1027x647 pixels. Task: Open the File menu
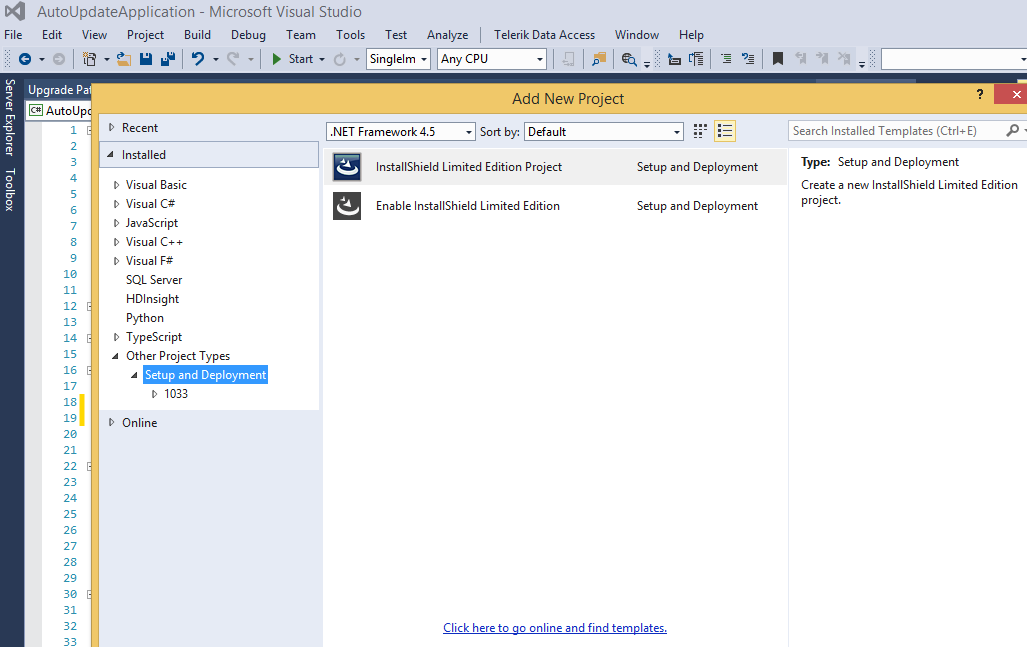pyautogui.click(x=13, y=35)
